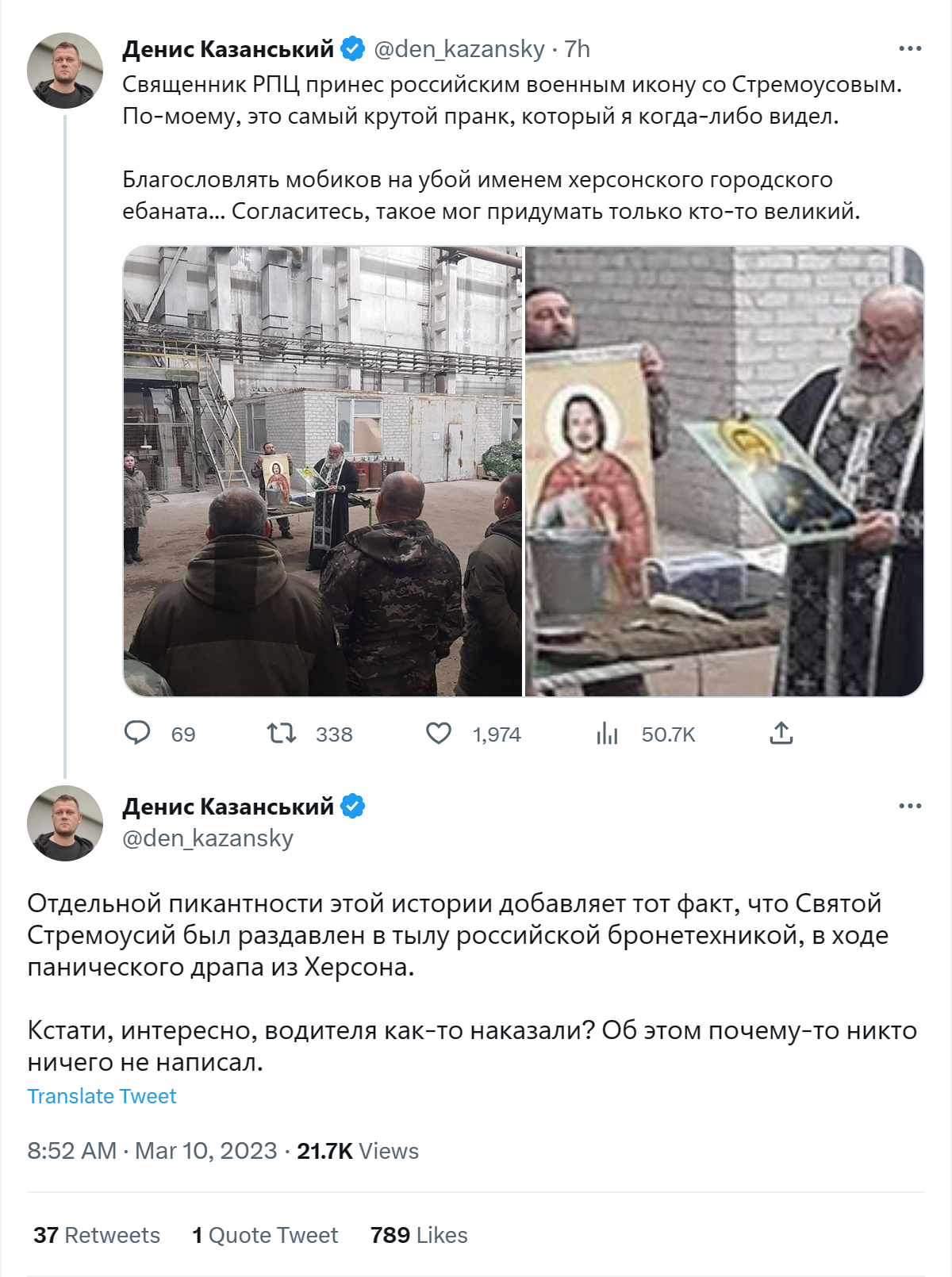Screen dimensions: 952x1277
Task: Open profile avatar of first tweet
Action: pyautogui.click(x=65, y=71)
